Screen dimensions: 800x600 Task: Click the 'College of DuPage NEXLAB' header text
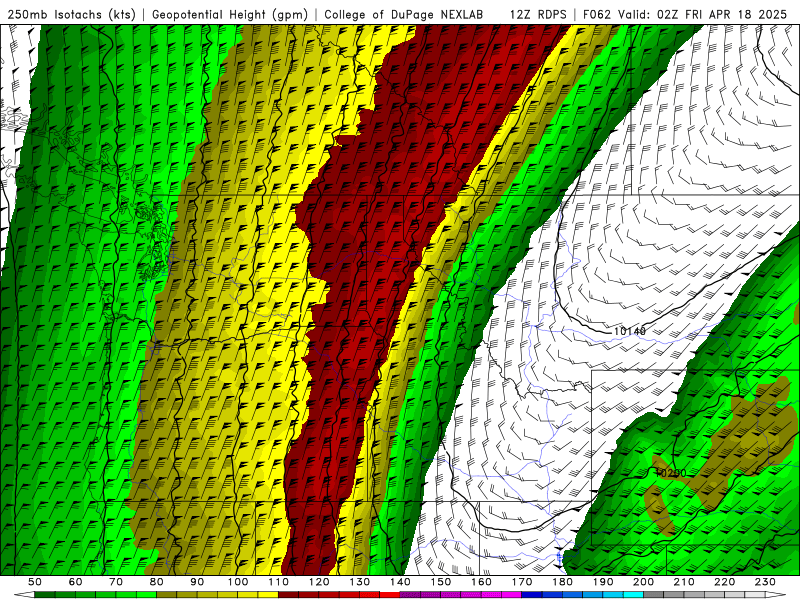click(403, 15)
